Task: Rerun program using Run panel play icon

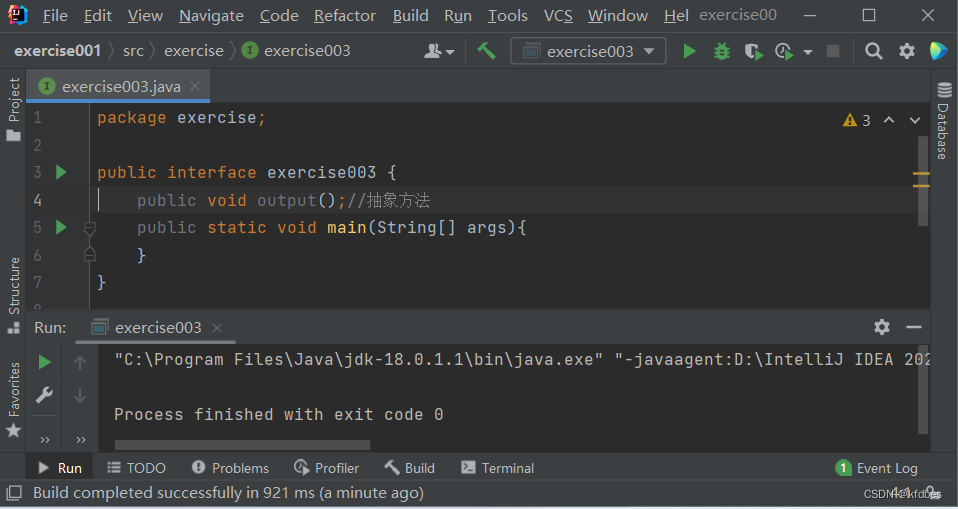Action: tap(44, 362)
